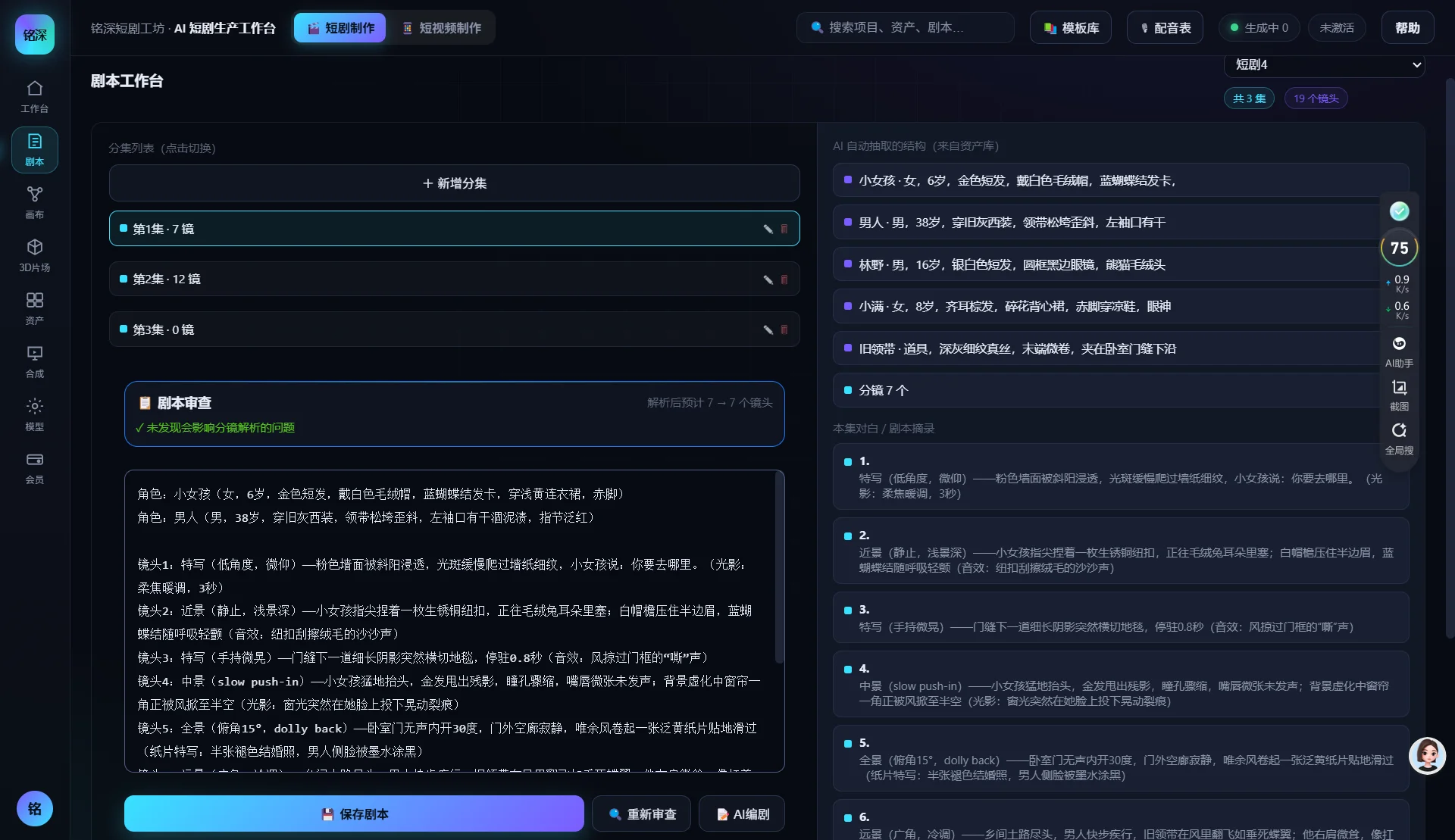Click the 截图 screenshot floating tool
This screenshot has width=1455, height=840.
[x=1399, y=395]
